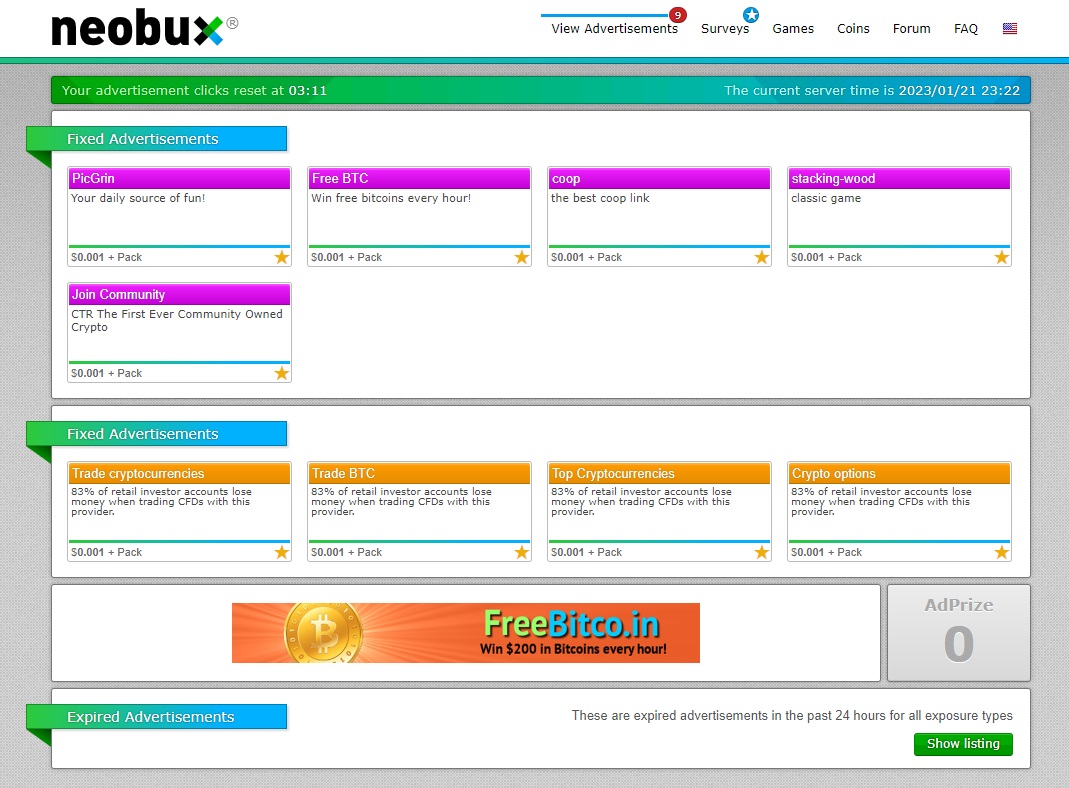Go to the Surveys page
The width and height of the screenshot is (1069, 788).
click(x=725, y=29)
